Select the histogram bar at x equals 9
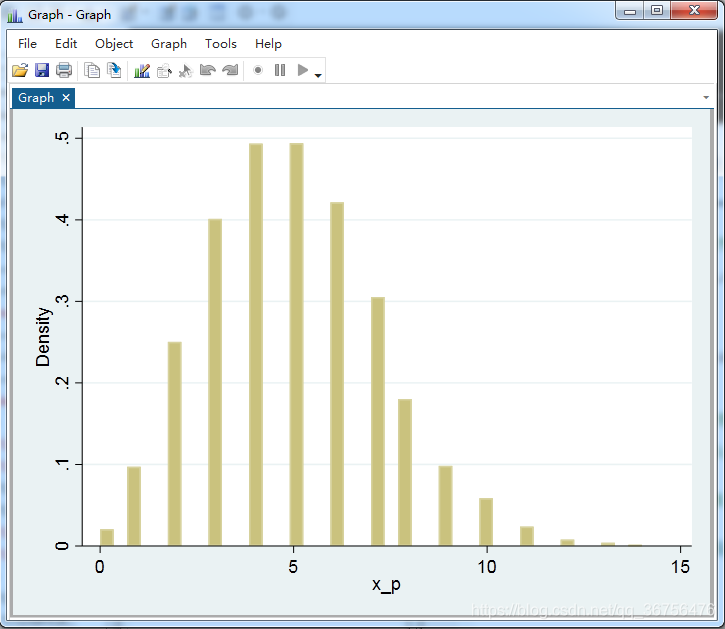 pyautogui.click(x=445, y=506)
